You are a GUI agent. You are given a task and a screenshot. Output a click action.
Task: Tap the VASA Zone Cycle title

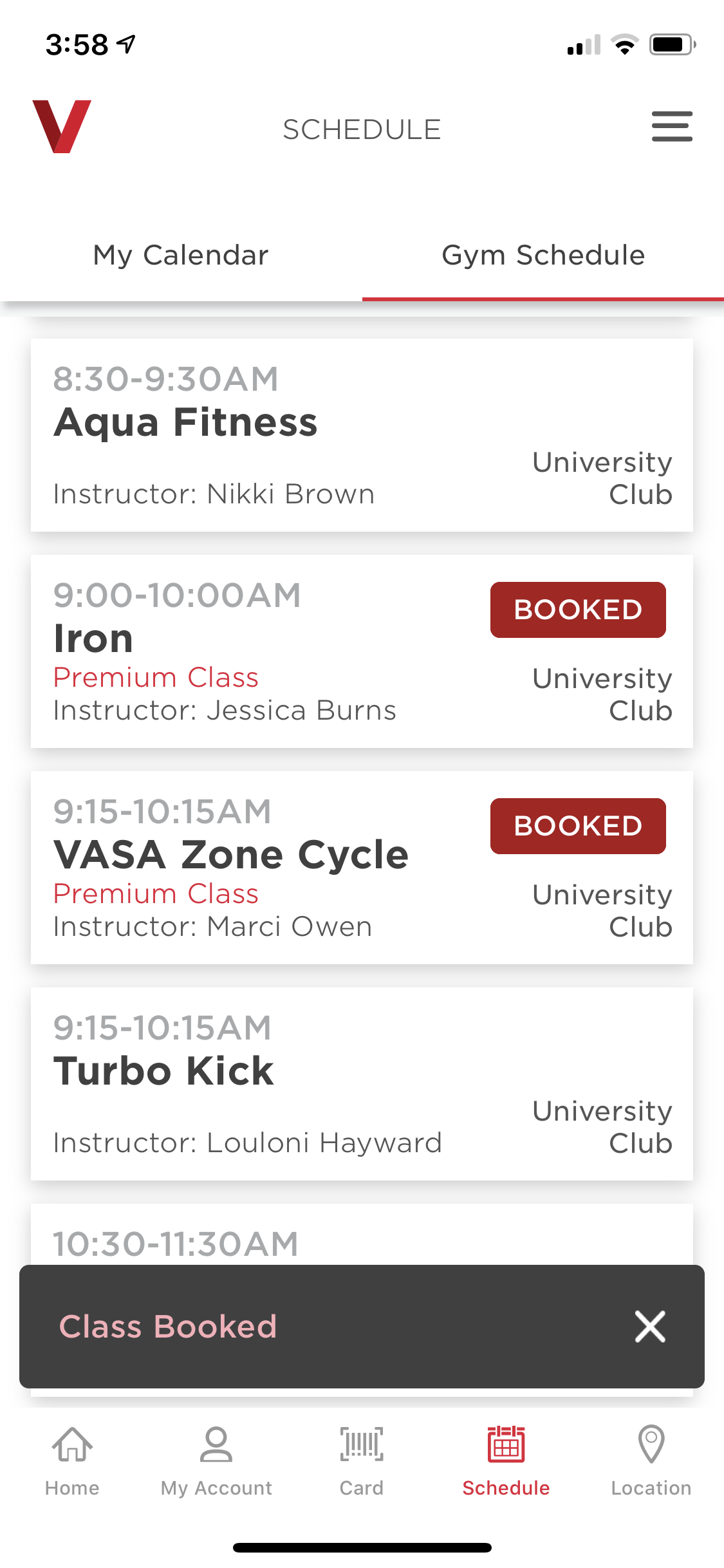point(231,855)
